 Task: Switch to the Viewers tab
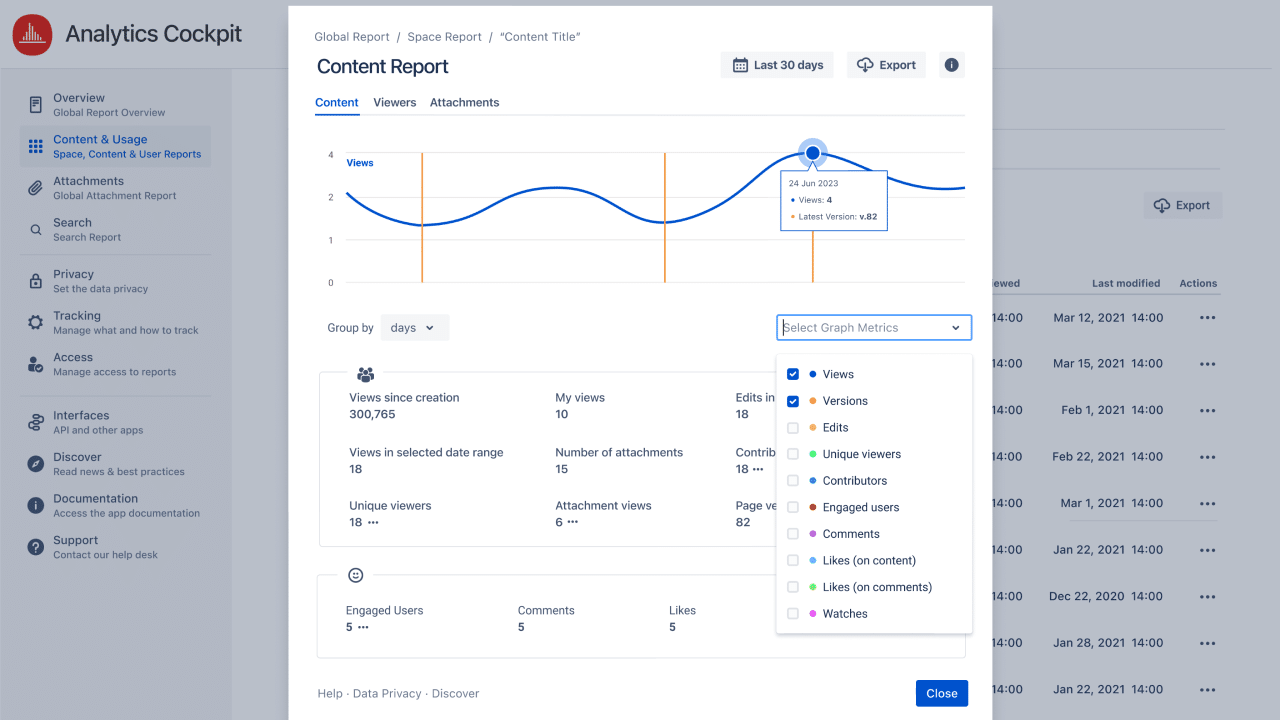[x=394, y=102]
